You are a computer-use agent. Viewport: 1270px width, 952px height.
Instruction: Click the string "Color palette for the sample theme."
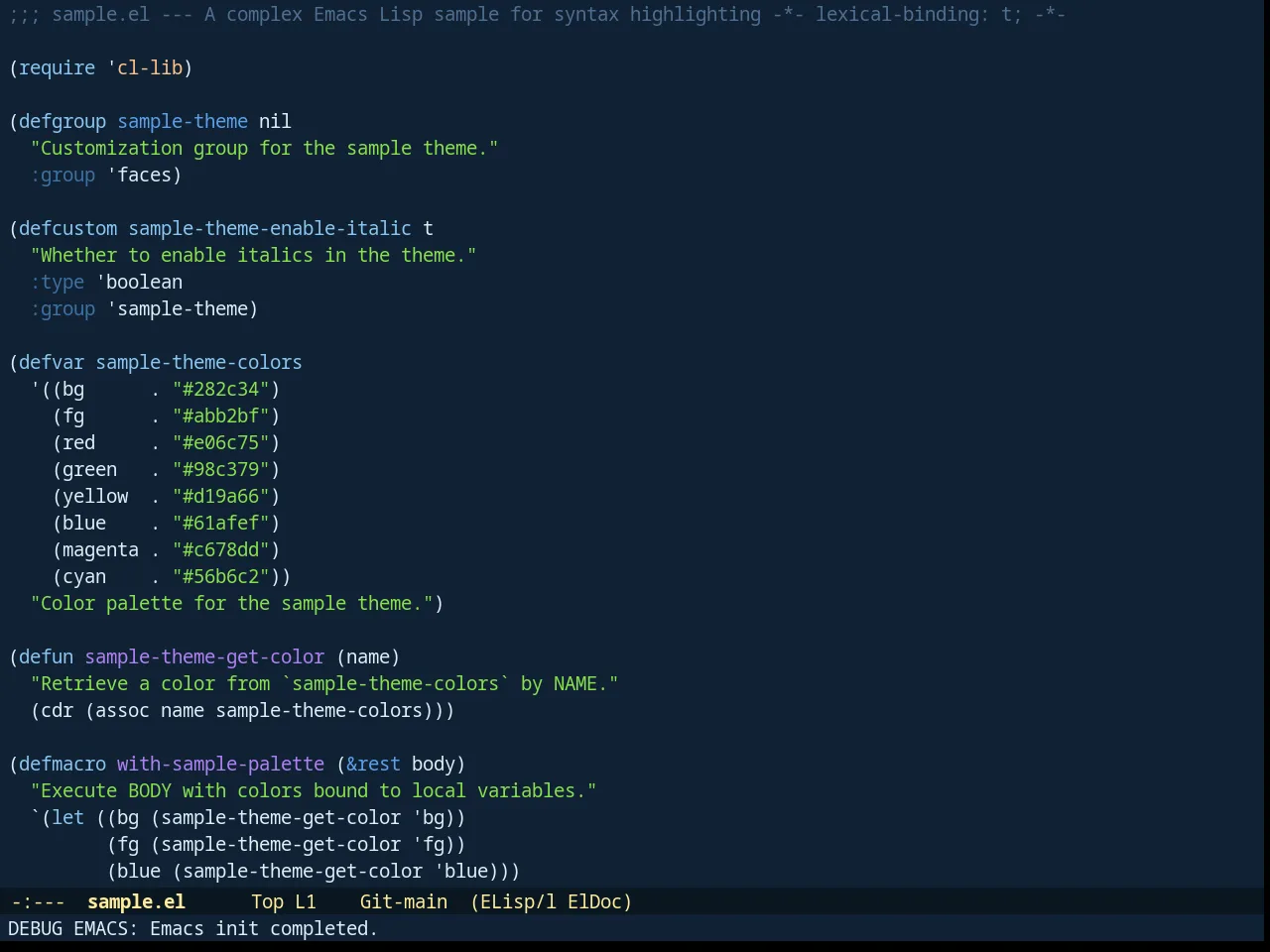pos(231,603)
